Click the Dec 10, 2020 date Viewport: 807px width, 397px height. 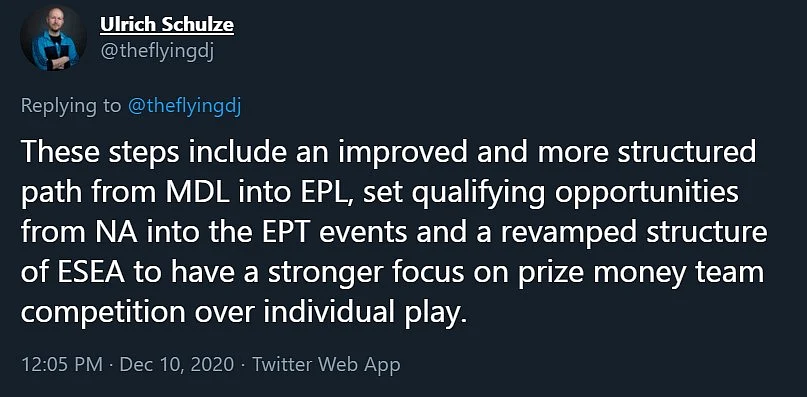point(177,365)
